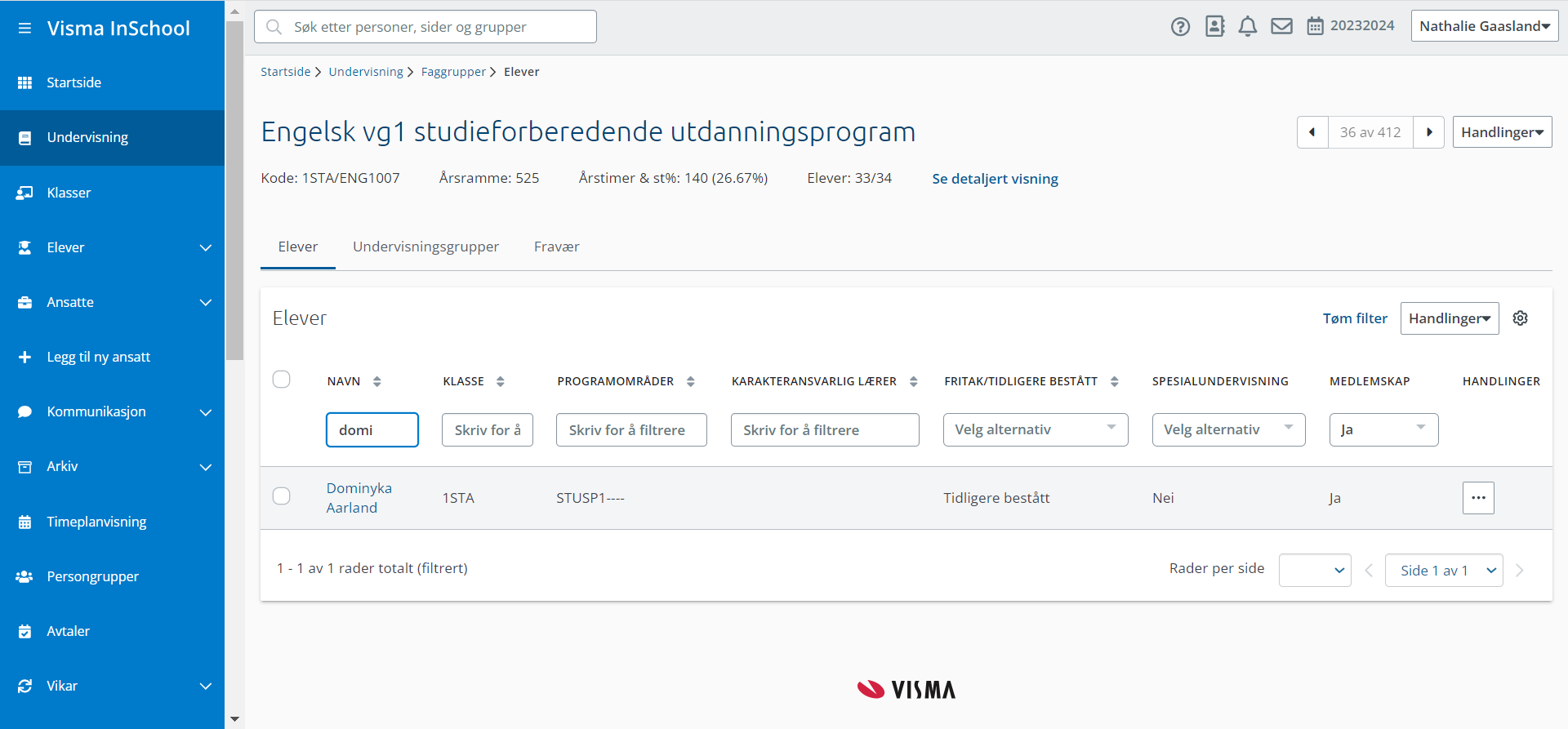Open the Elever table Handlinger dropdown
This screenshot has height=729, width=1568.
coord(1450,318)
